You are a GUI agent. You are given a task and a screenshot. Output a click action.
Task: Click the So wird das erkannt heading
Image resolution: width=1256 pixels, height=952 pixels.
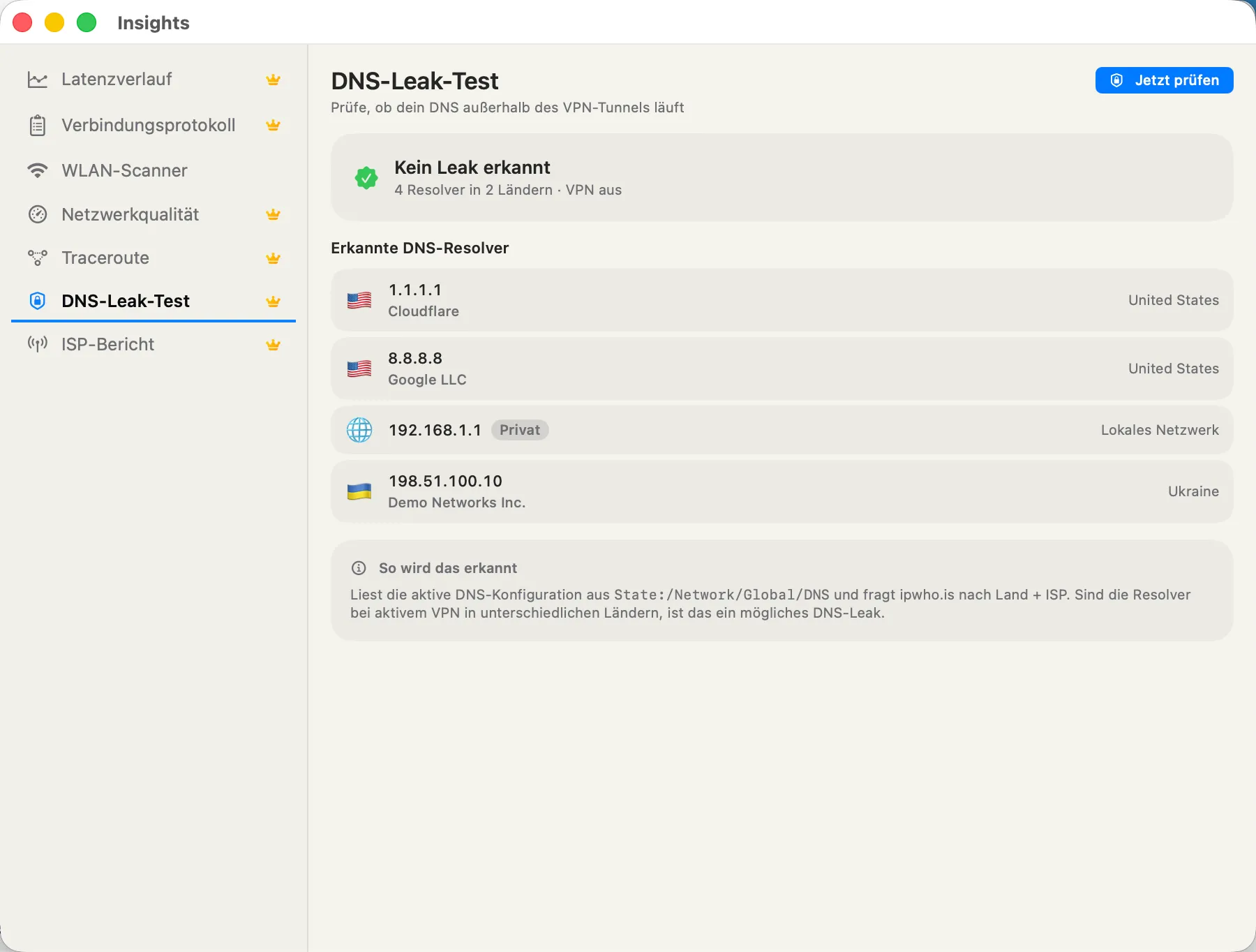(x=448, y=568)
